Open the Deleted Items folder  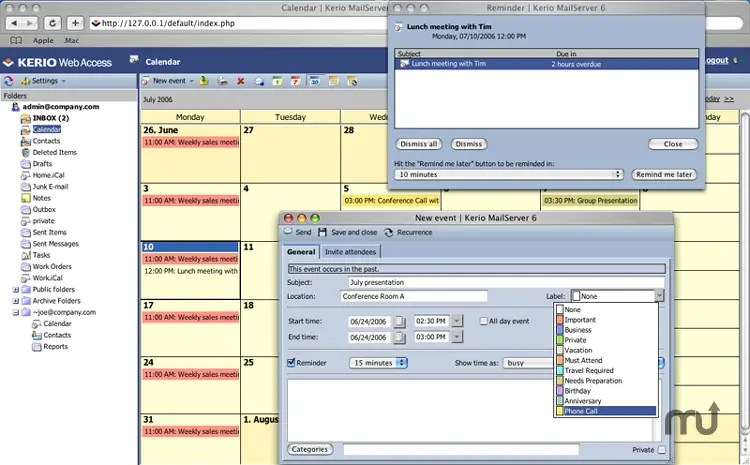[55, 152]
